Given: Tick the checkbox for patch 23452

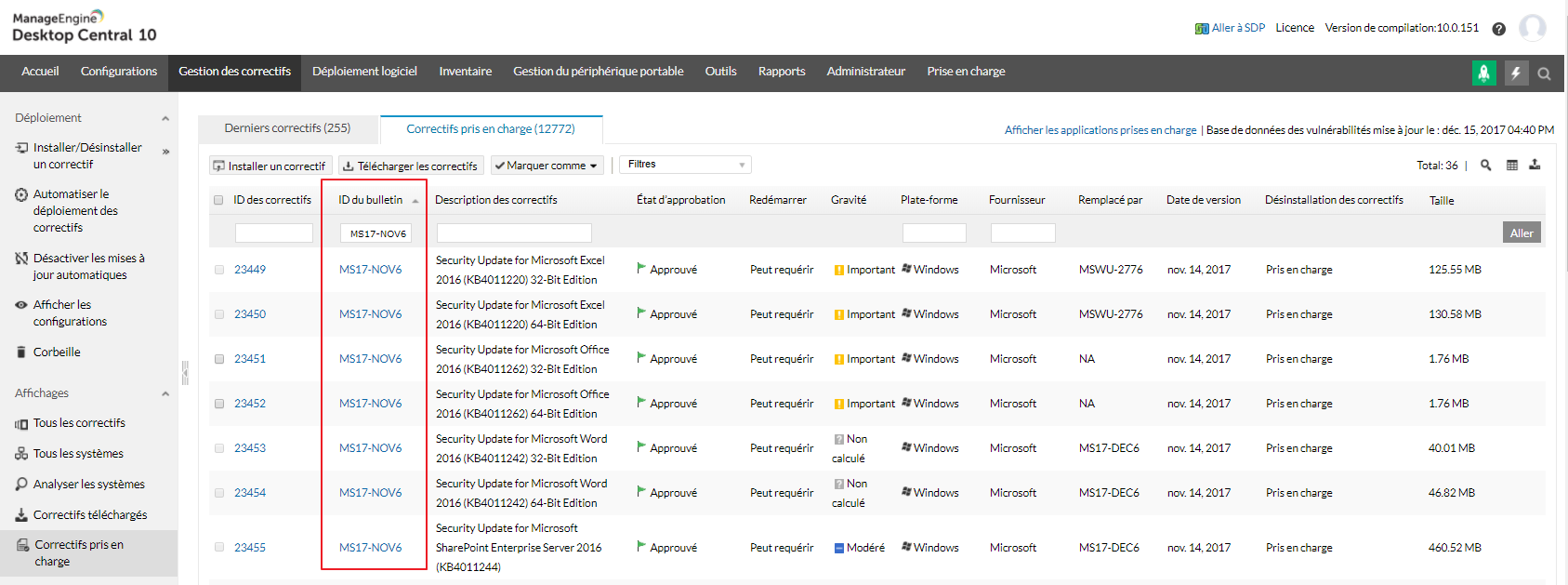Looking at the screenshot, I should pyautogui.click(x=219, y=404).
